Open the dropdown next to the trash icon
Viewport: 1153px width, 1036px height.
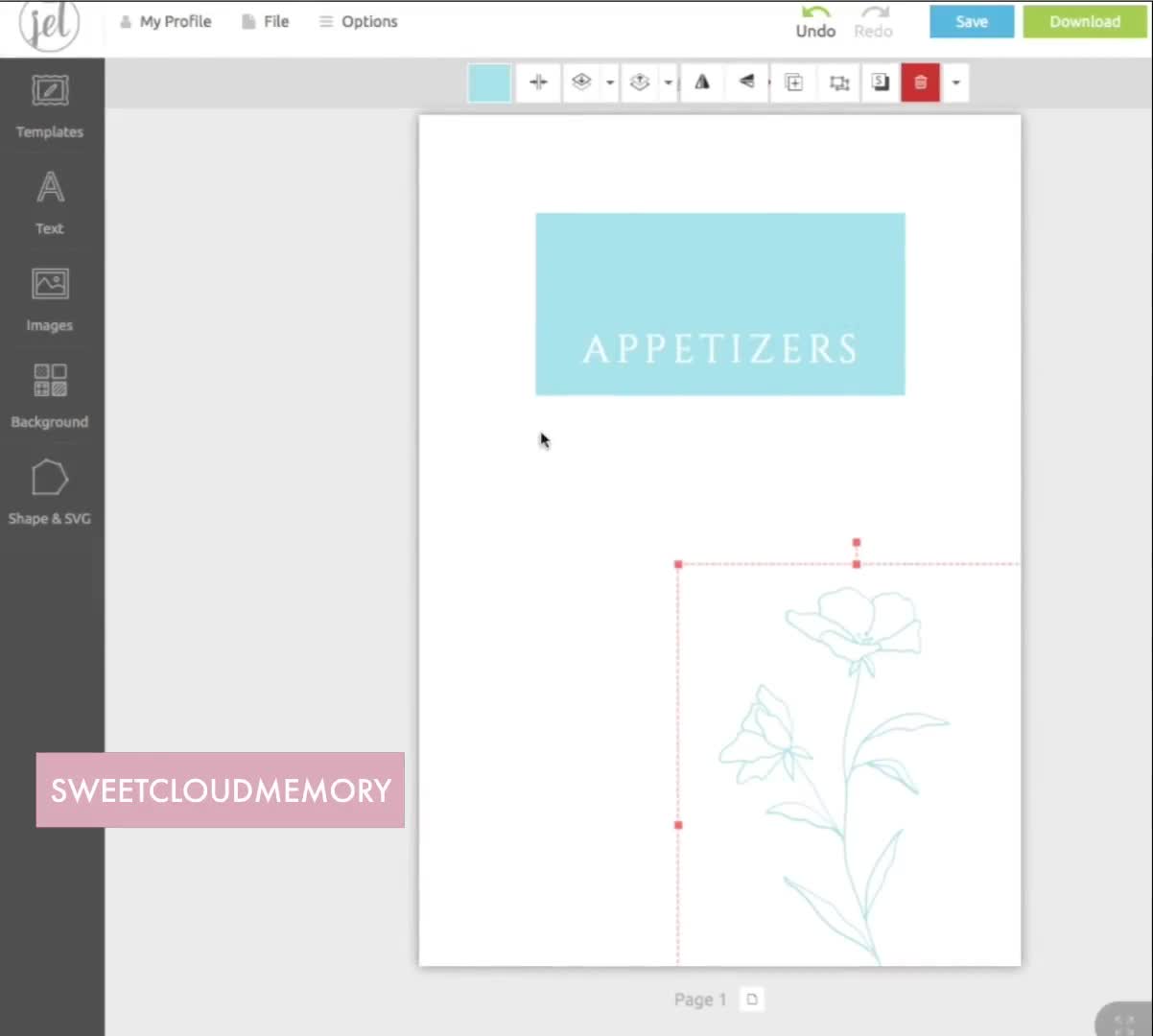(x=954, y=82)
